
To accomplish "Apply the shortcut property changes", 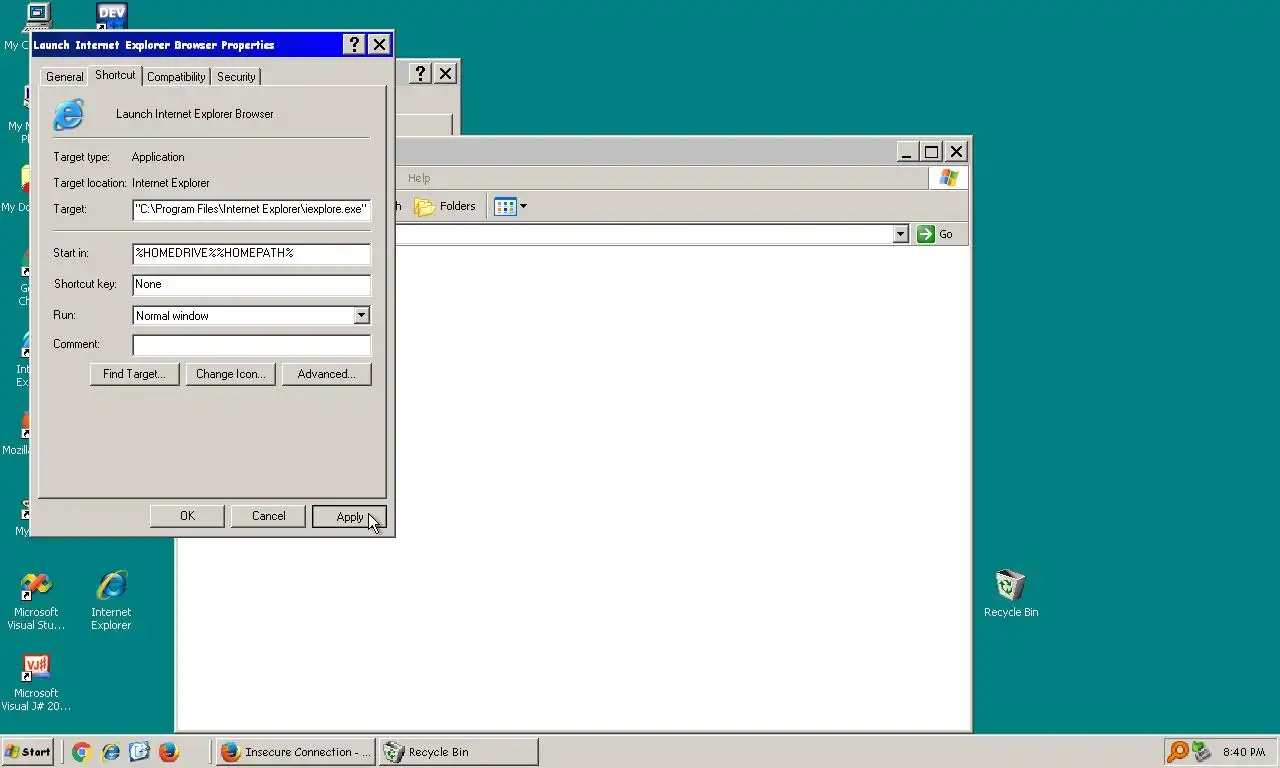I will (349, 516).
